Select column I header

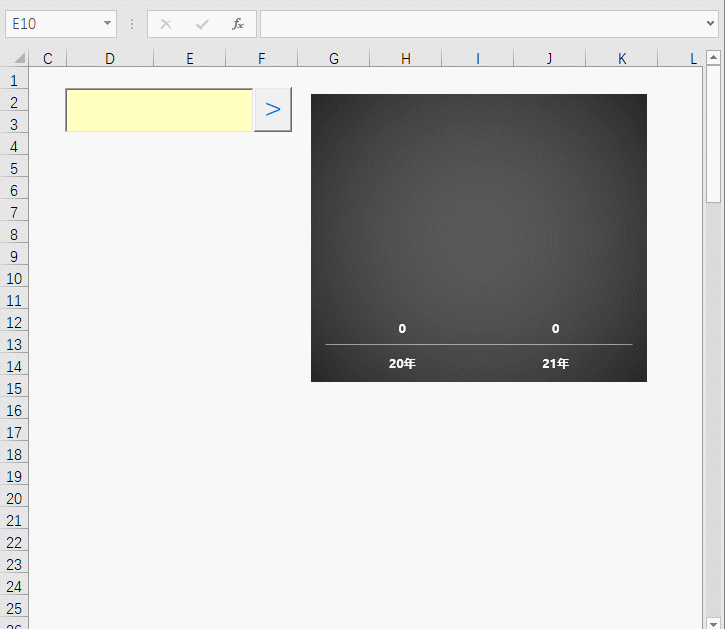point(478,59)
